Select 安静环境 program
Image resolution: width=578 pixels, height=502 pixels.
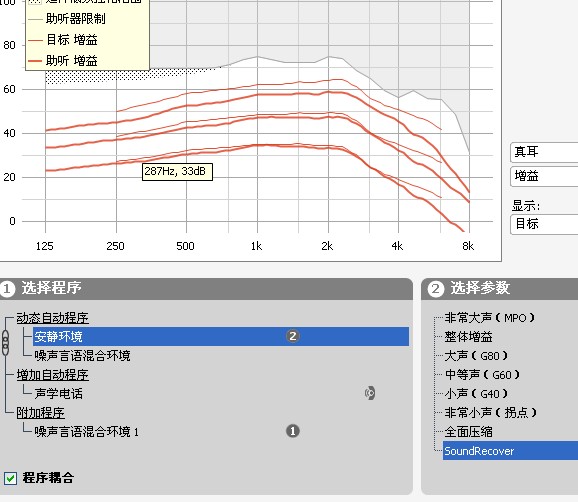tap(221, 336)
